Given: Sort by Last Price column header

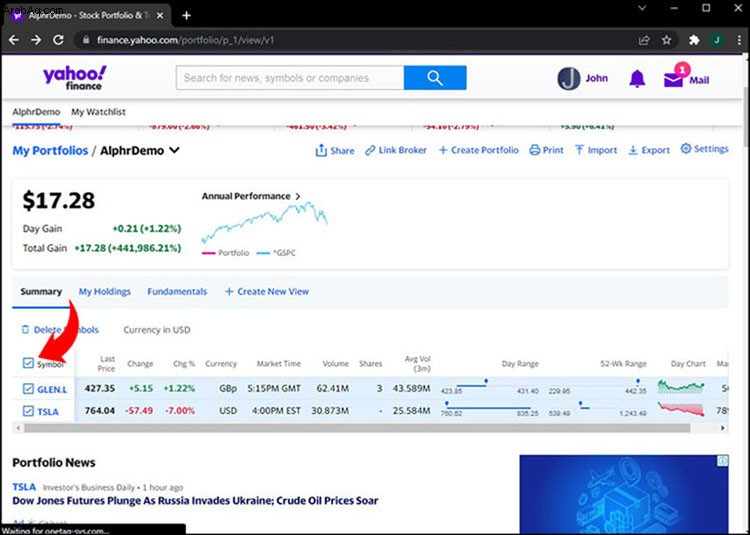Looking at the screenshot, I should tap(106, 363).
